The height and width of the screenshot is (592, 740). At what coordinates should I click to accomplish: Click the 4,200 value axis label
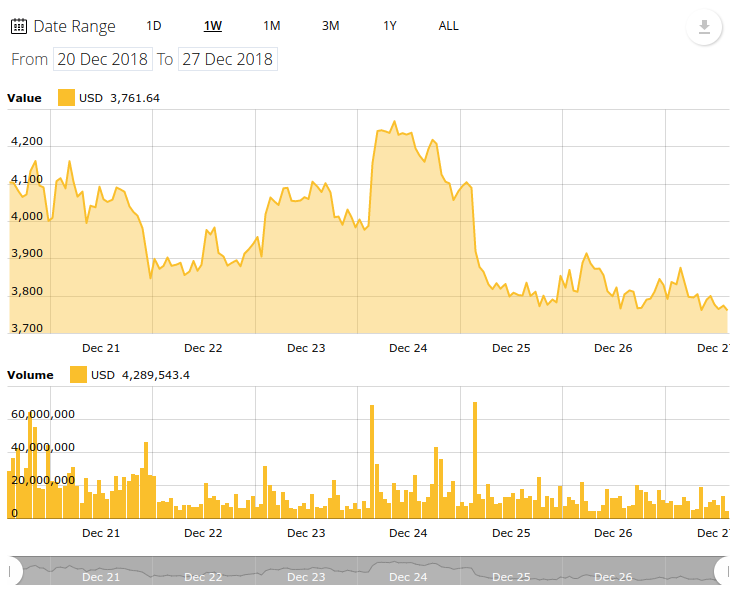click(x=27, y=141)
